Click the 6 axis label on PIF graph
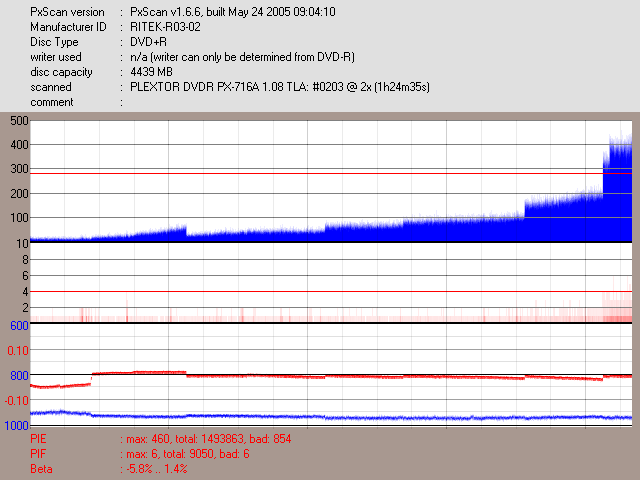This screenshot has width=640, height=480. point(25,276)
